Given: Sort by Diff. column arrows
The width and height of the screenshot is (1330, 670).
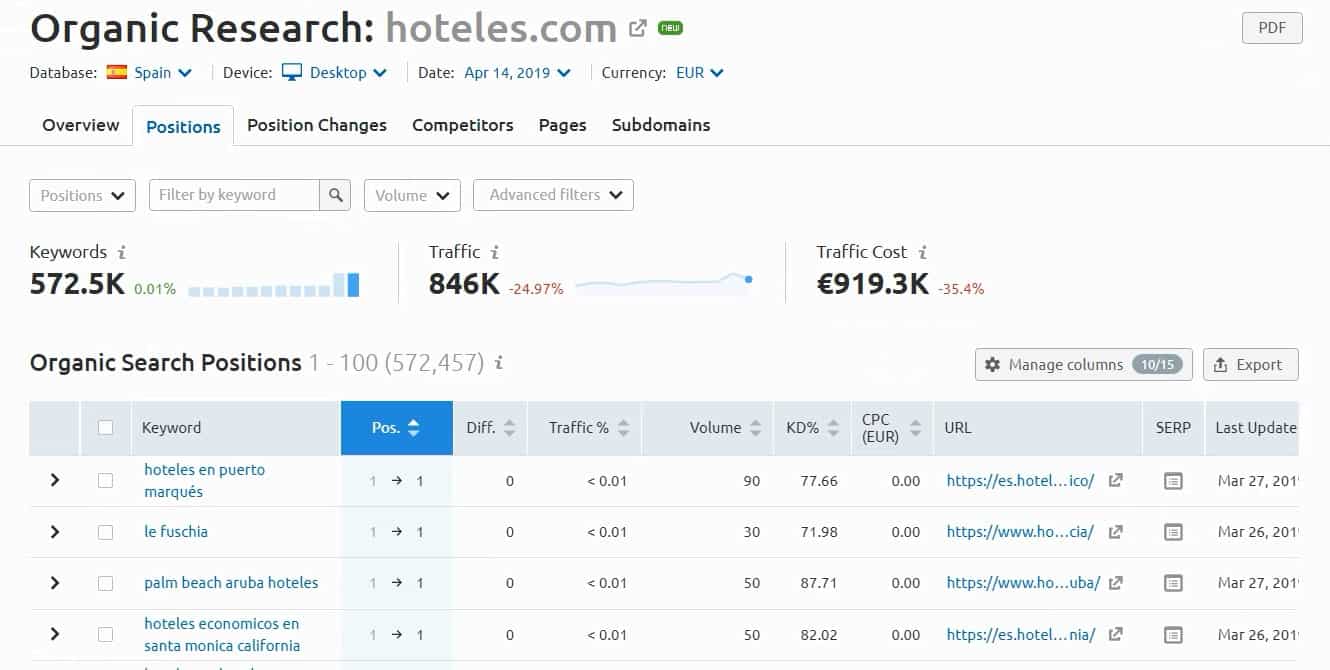Looking at the screenshot, I should click(509, 428).
